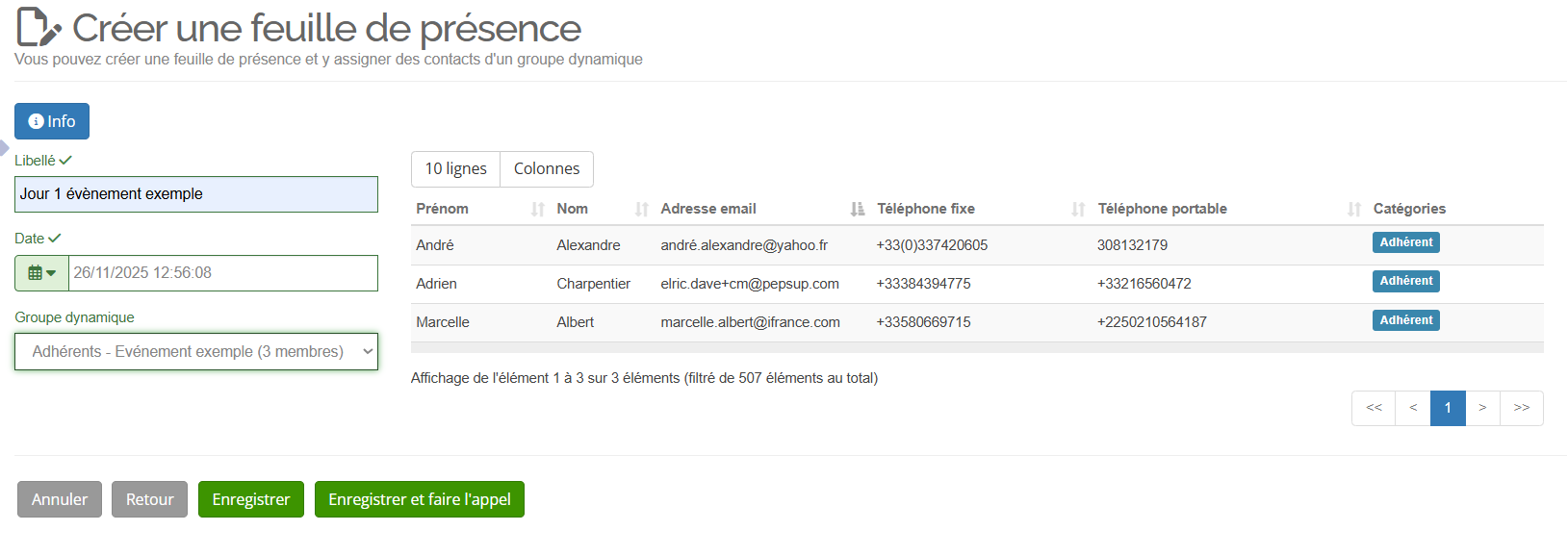Image resolution: width=1568 pixels, height=556 pixels.
Task: Open the 10 lignes page length selector
Action: (x=455, y=169)
